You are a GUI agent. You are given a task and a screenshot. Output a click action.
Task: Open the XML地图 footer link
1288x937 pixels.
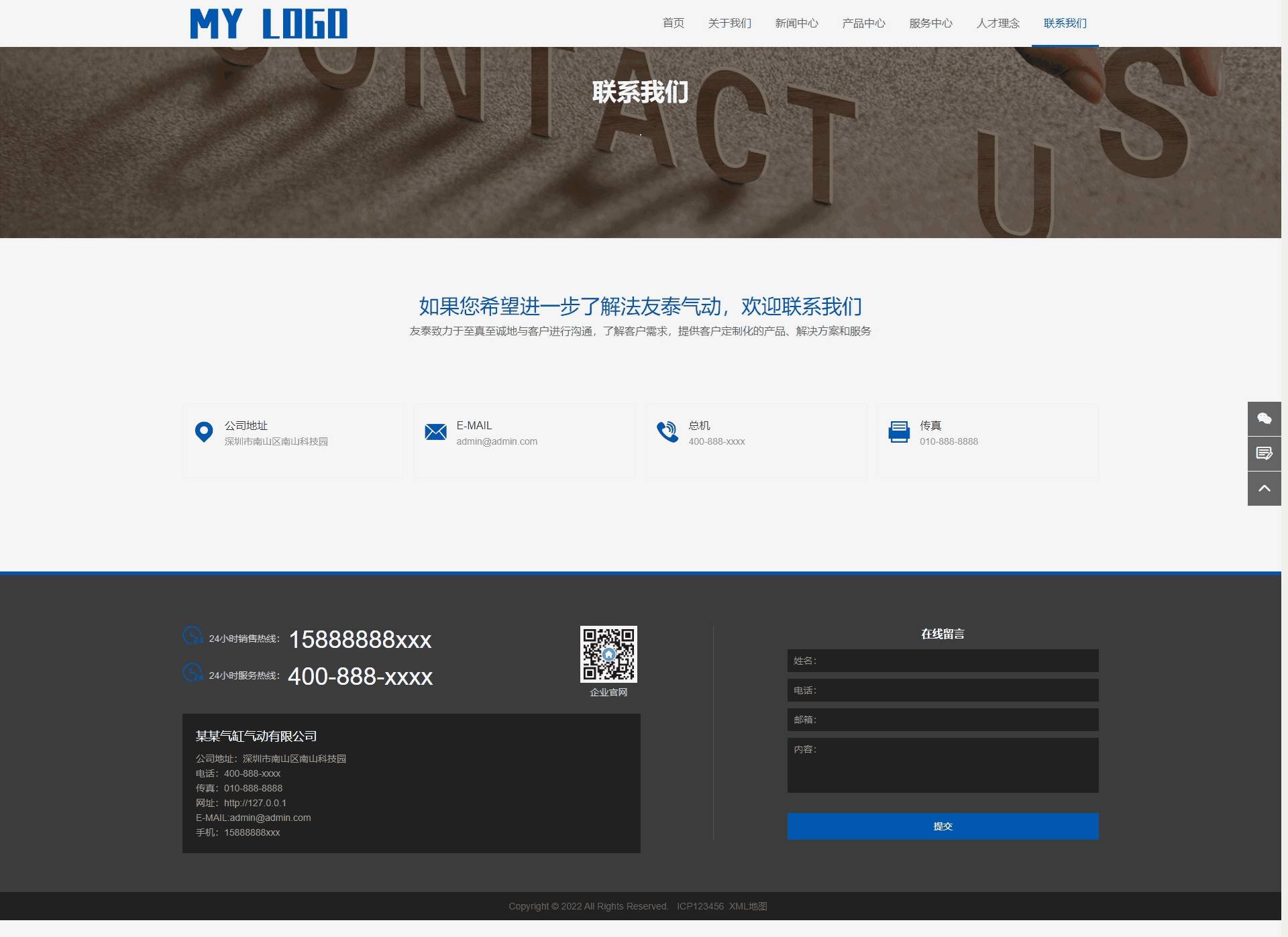tap(748, 906)
